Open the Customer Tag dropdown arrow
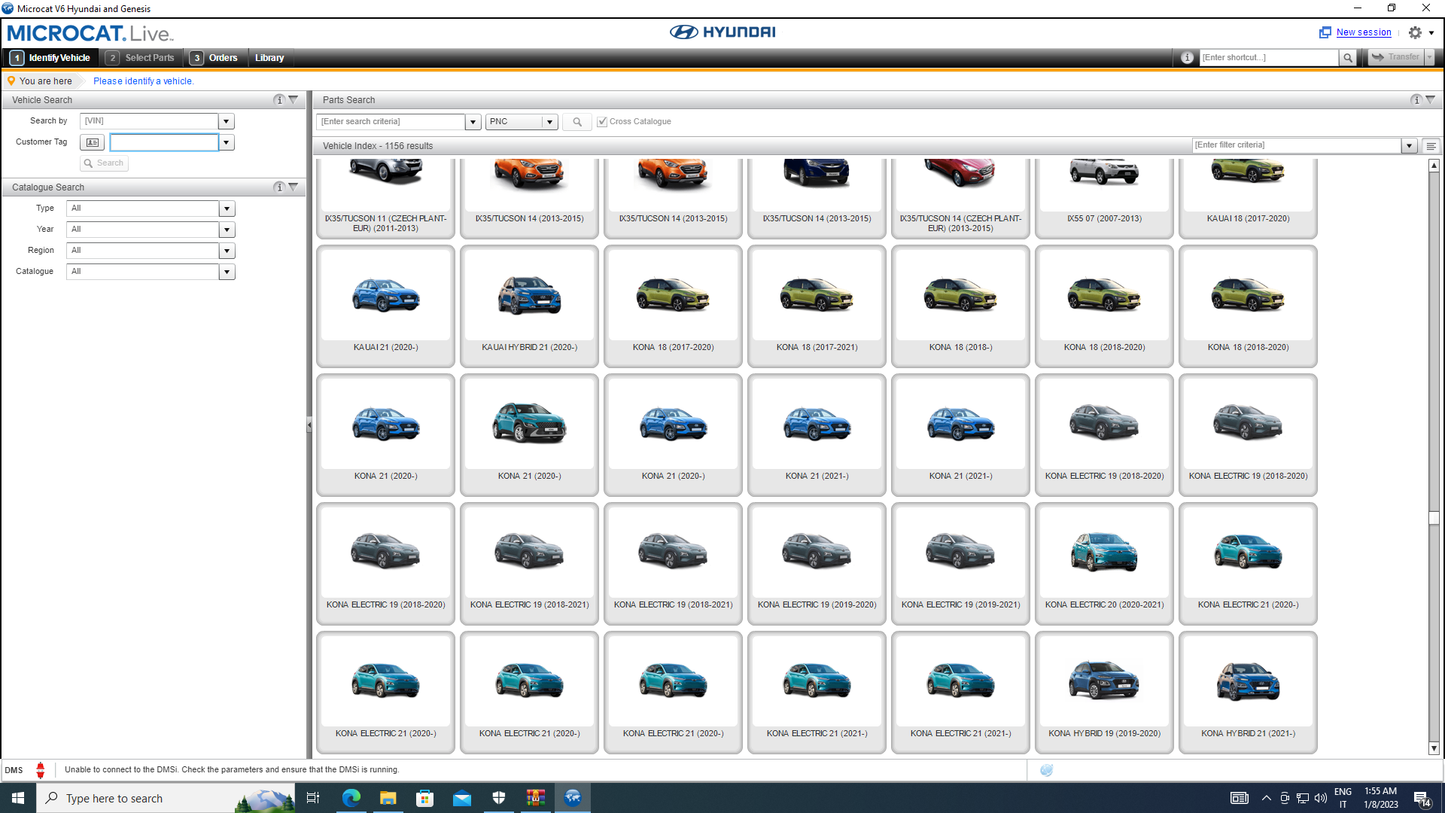1445x813 pixels. 226,143
